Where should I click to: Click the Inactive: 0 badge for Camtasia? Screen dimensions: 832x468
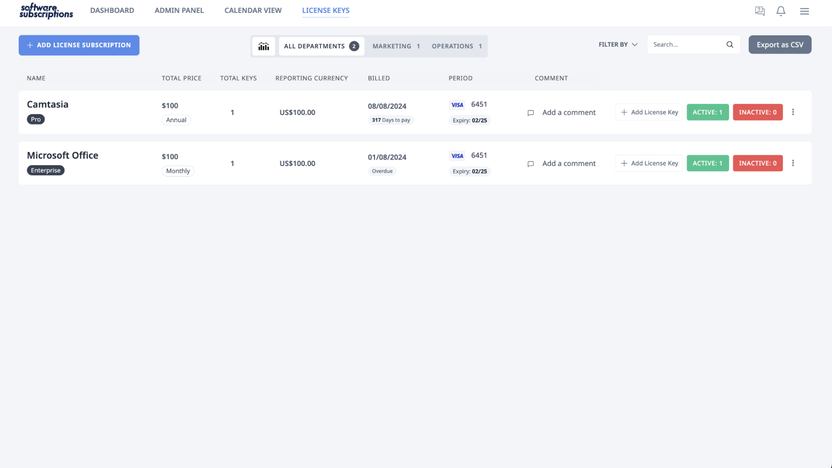tap(757, 112)
